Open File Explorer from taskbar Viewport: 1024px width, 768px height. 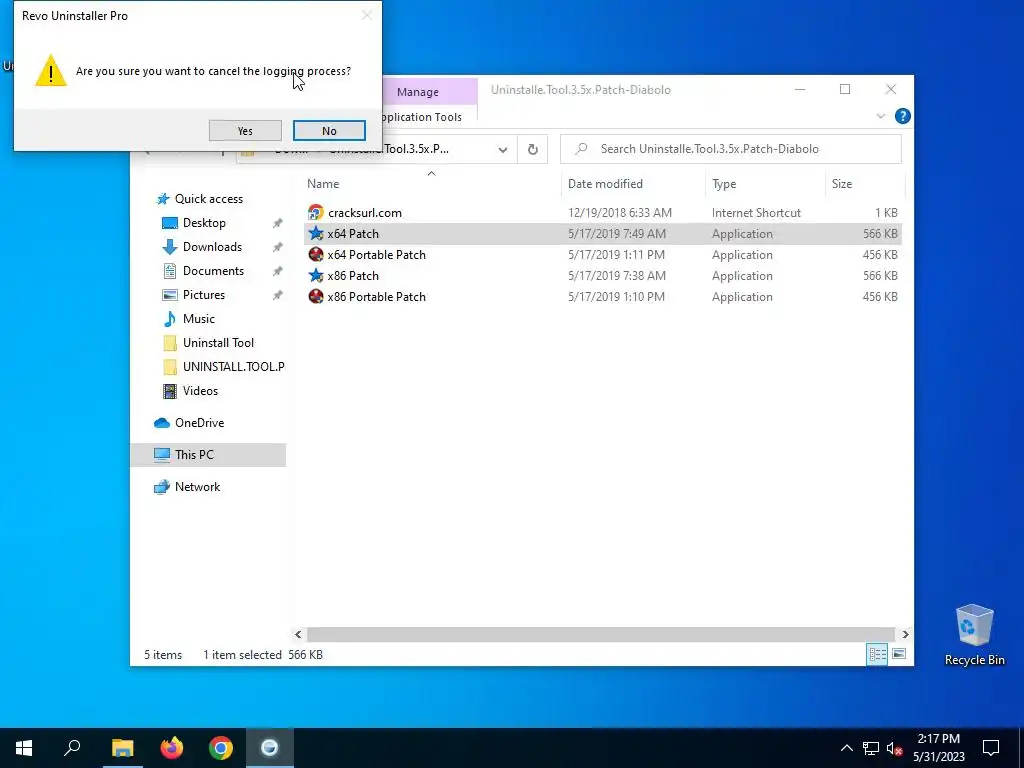point(123,748)
